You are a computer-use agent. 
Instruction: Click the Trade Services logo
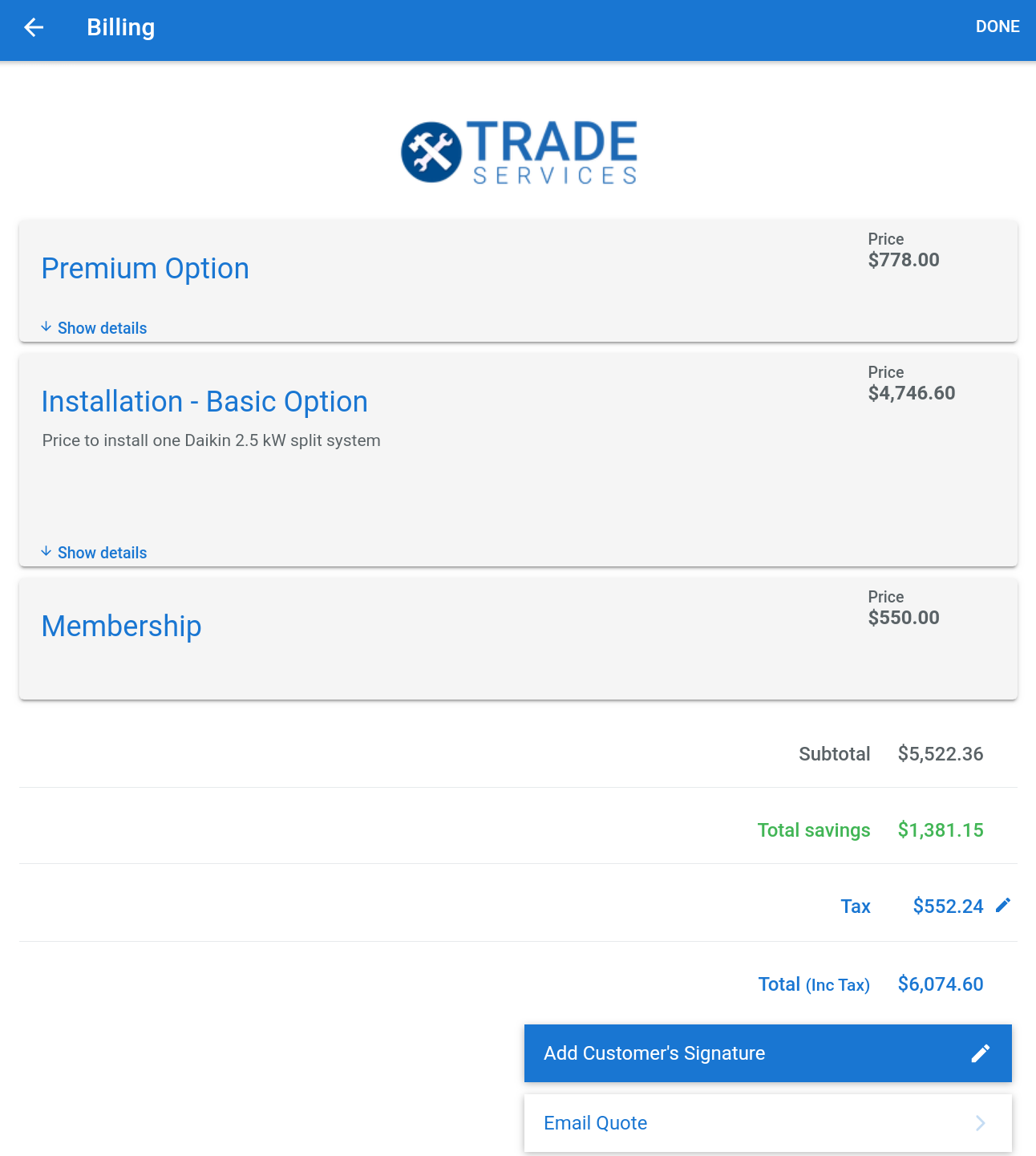[x=519, y=152]
